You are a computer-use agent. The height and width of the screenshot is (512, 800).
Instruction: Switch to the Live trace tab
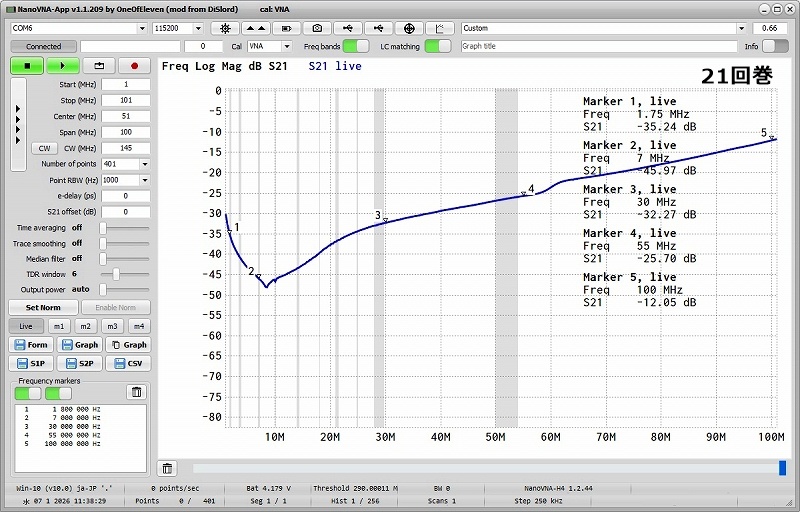click(x=26, y=326)
